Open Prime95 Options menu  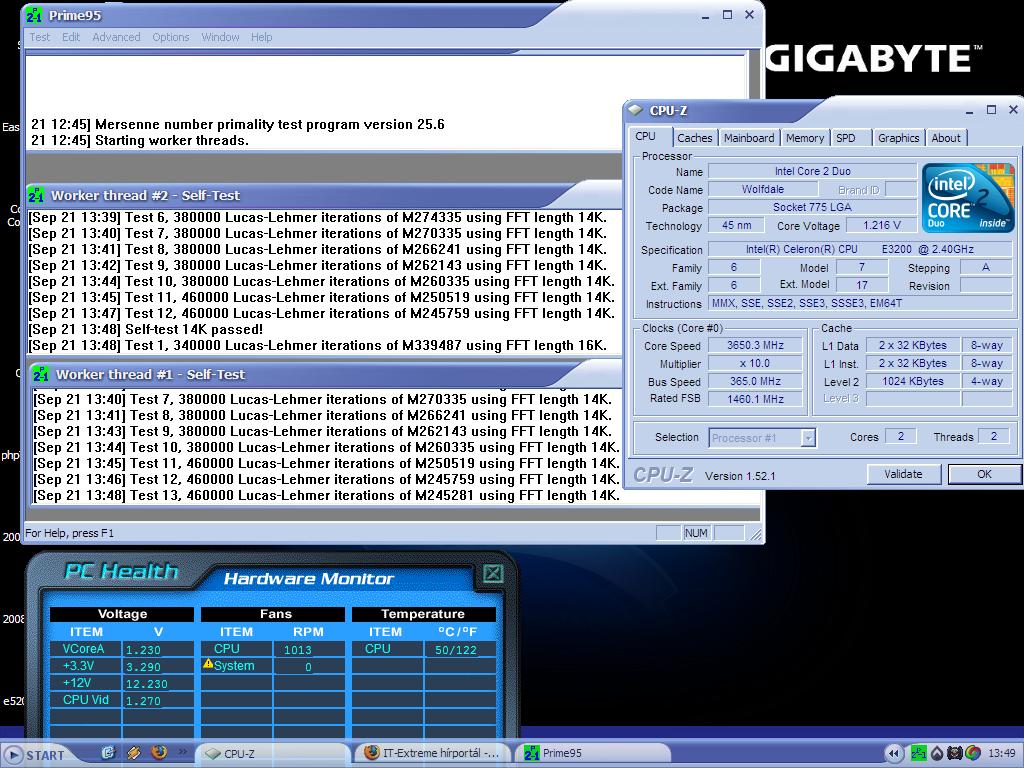170,37
